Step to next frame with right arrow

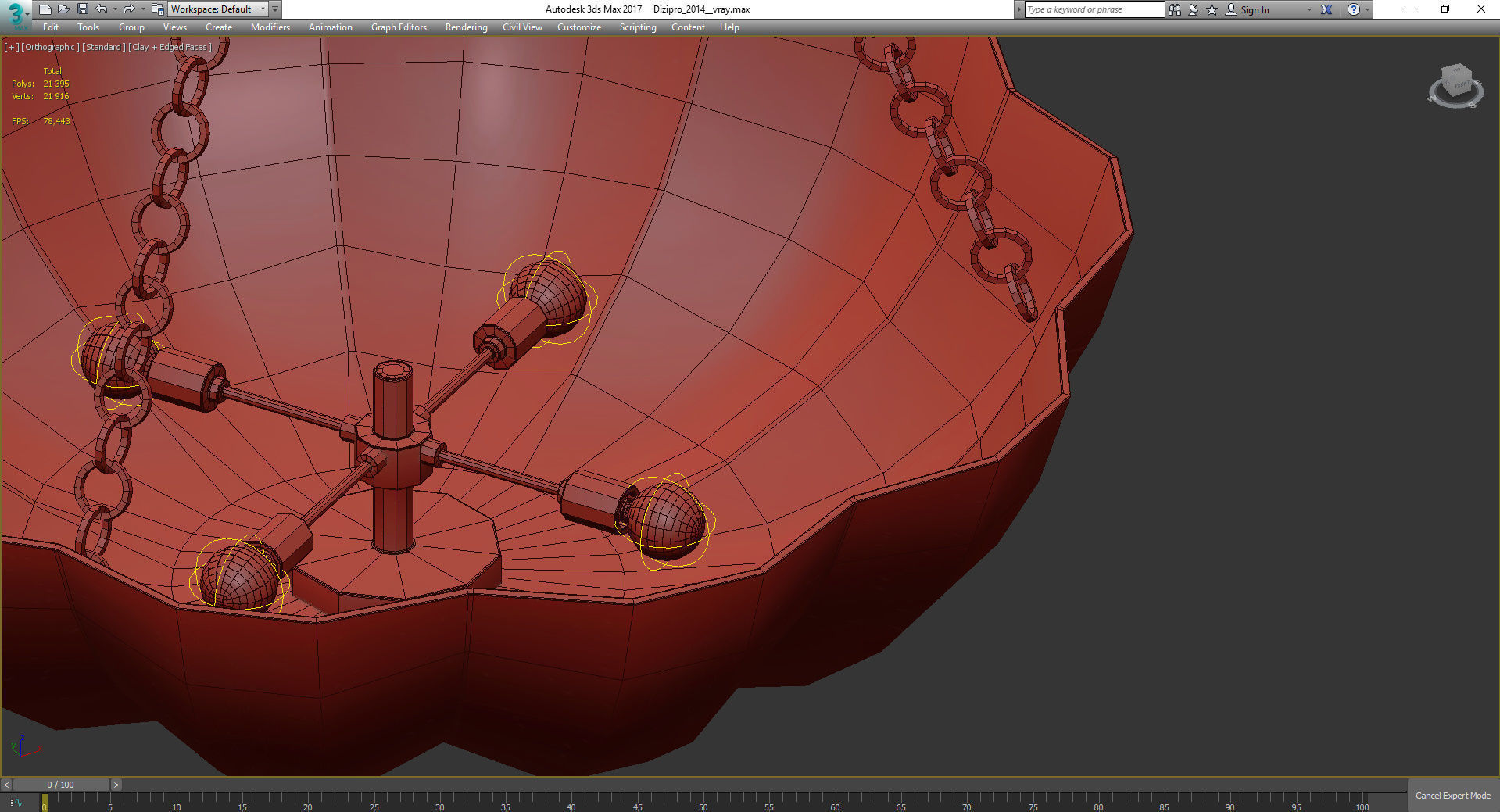coord(116,785)
